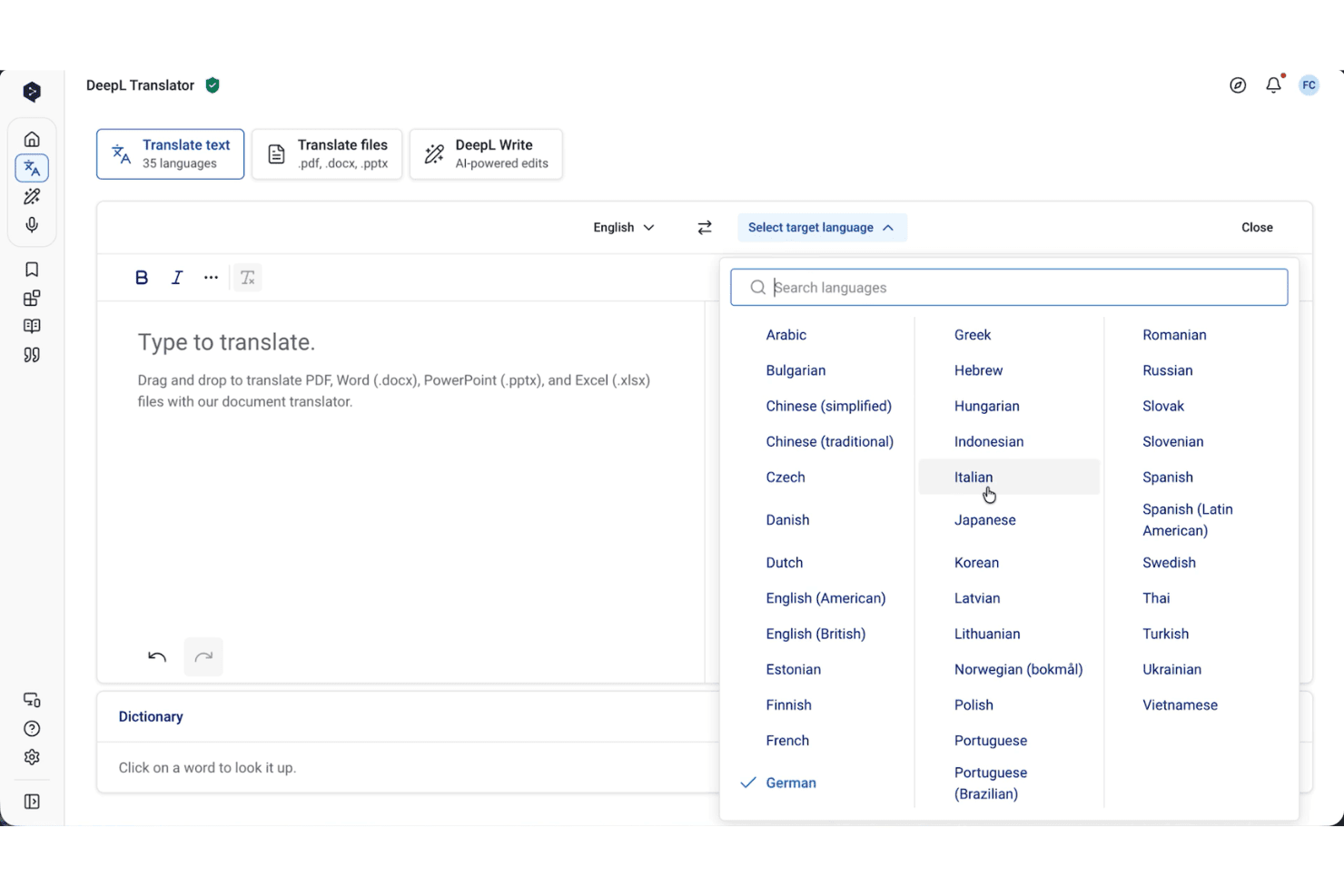
Task: Open the glossary book icon in sidebar
Action: coord(32,326)
